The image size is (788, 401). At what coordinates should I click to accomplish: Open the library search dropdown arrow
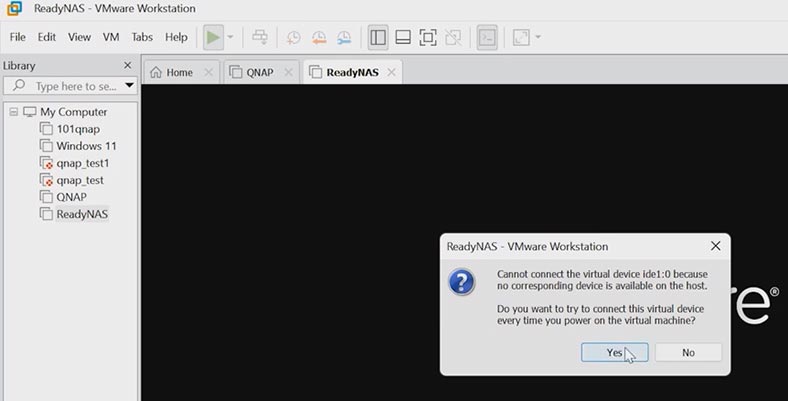[x=129, y=85]
